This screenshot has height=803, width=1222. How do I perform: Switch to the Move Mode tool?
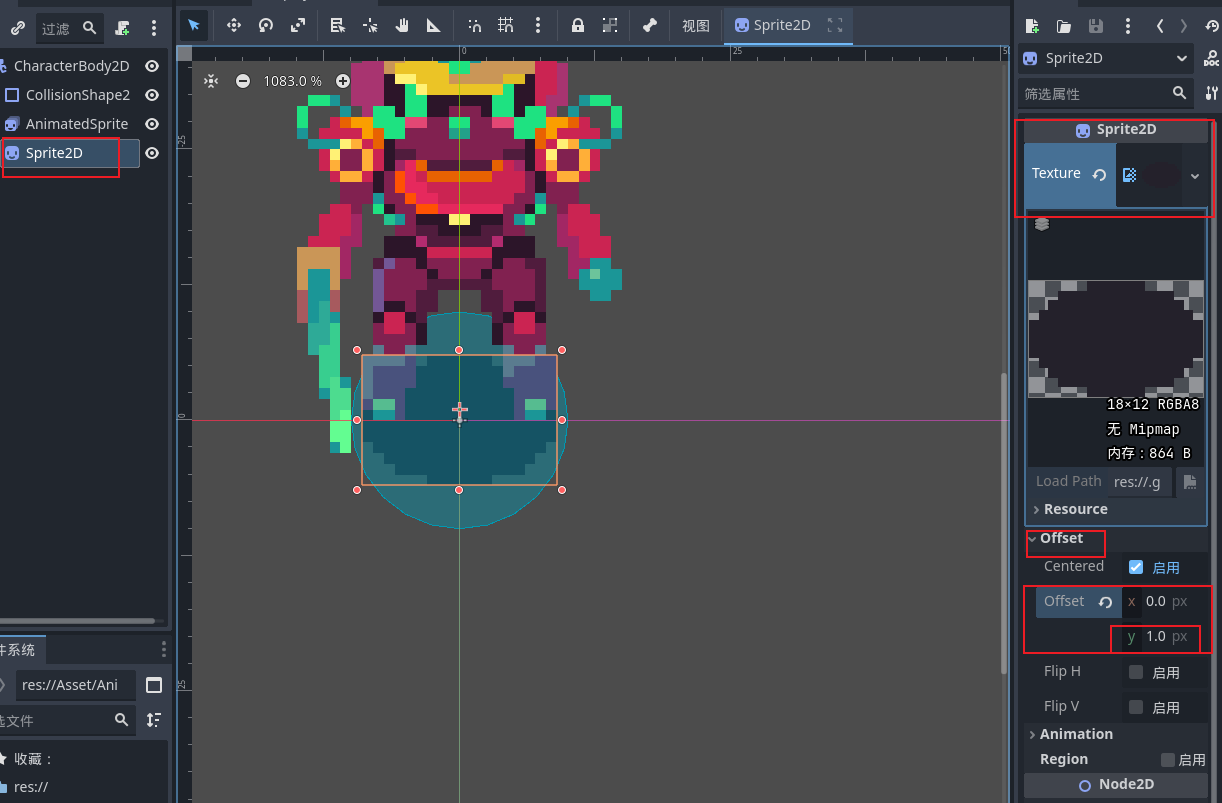(x=233, y=25)
